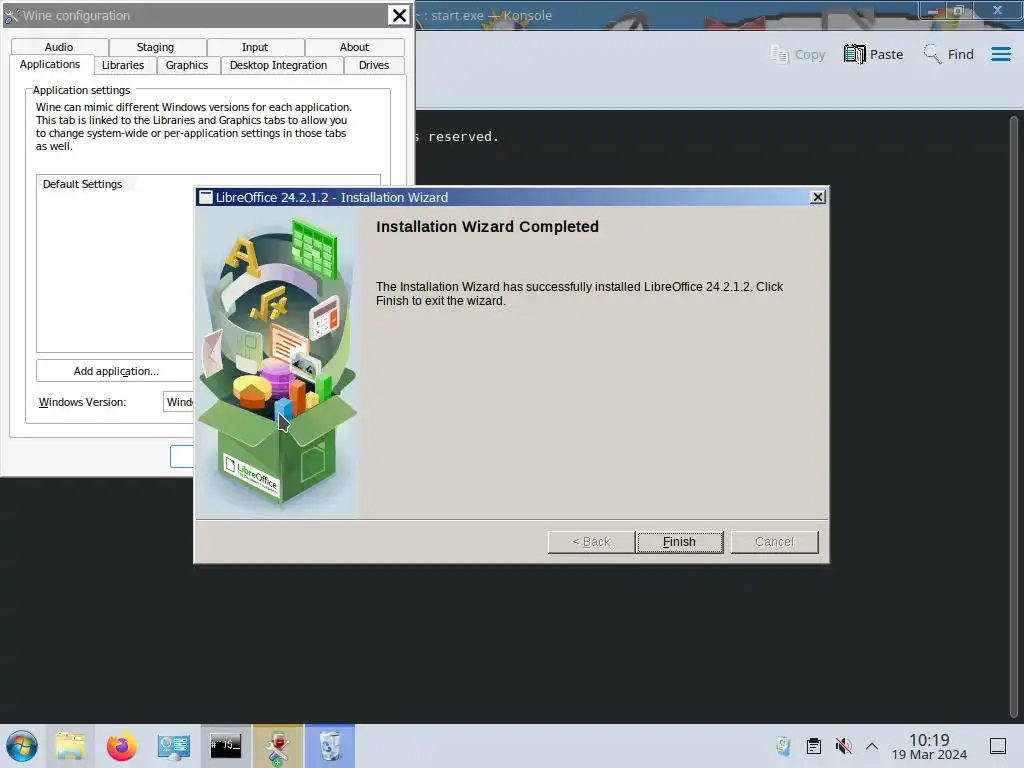Open the Desktop Integration tab
Screen dimensions: 1024x768
(x=279, y=65)
